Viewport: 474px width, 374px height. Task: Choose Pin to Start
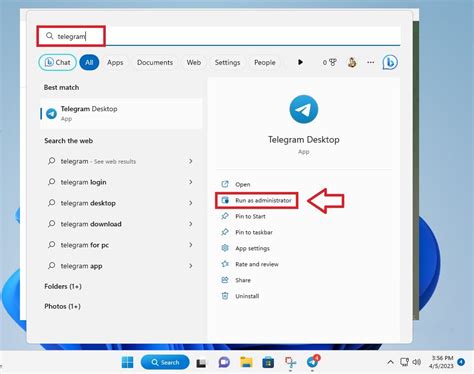click(243, 216)
